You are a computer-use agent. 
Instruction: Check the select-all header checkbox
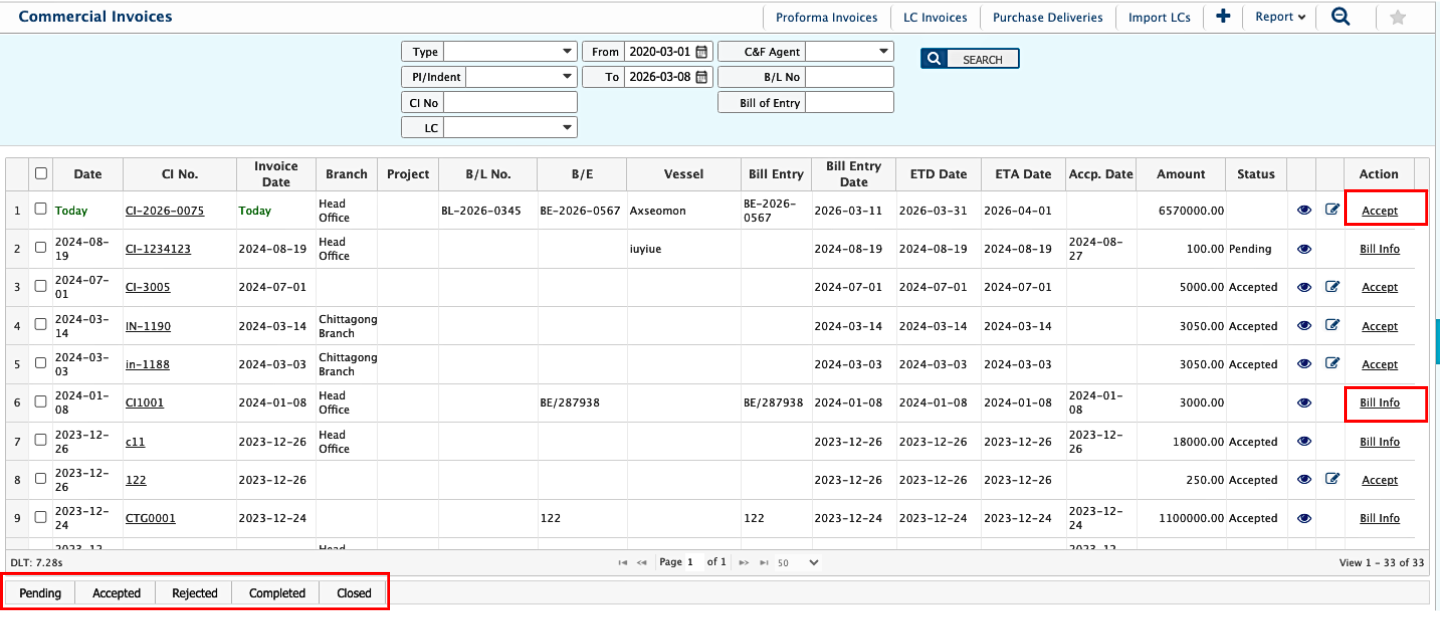(x=41, y=173)
